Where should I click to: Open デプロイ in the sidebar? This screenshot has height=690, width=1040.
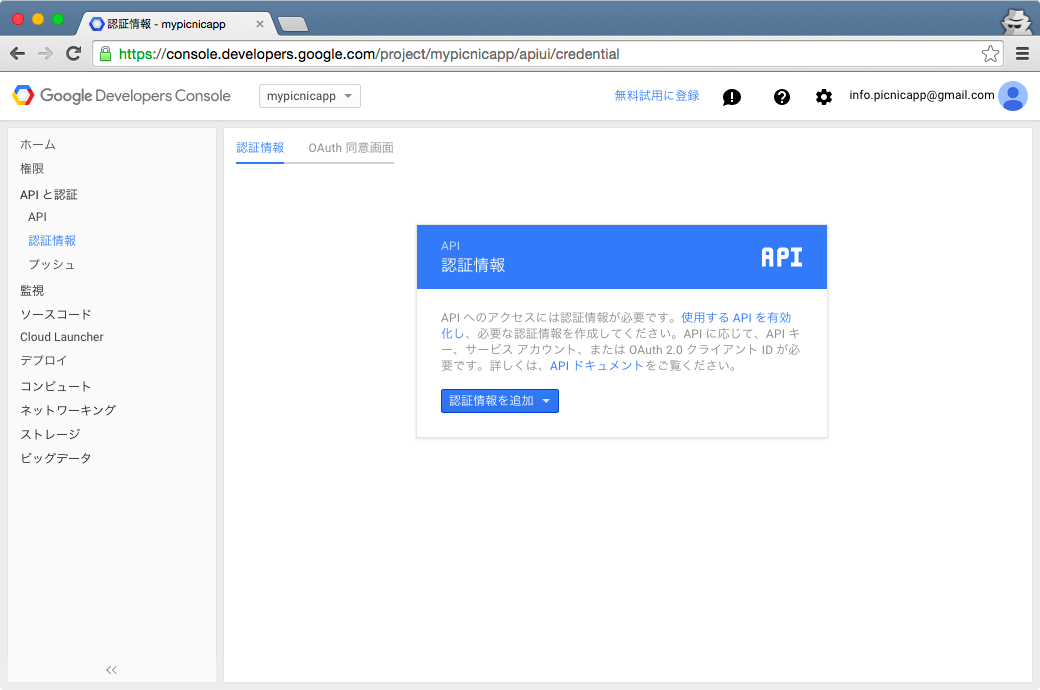point(44,361)
